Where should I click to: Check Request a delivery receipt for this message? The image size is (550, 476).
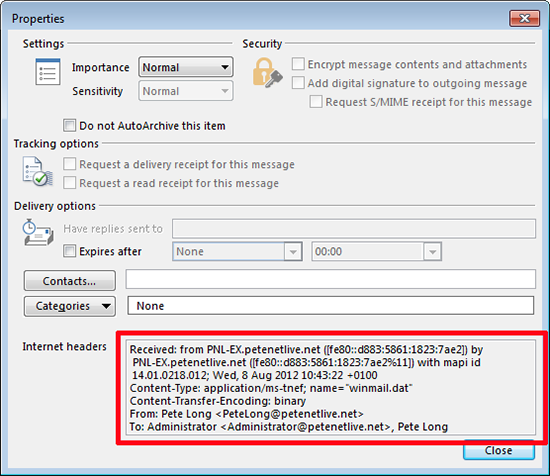click(69, 164)
